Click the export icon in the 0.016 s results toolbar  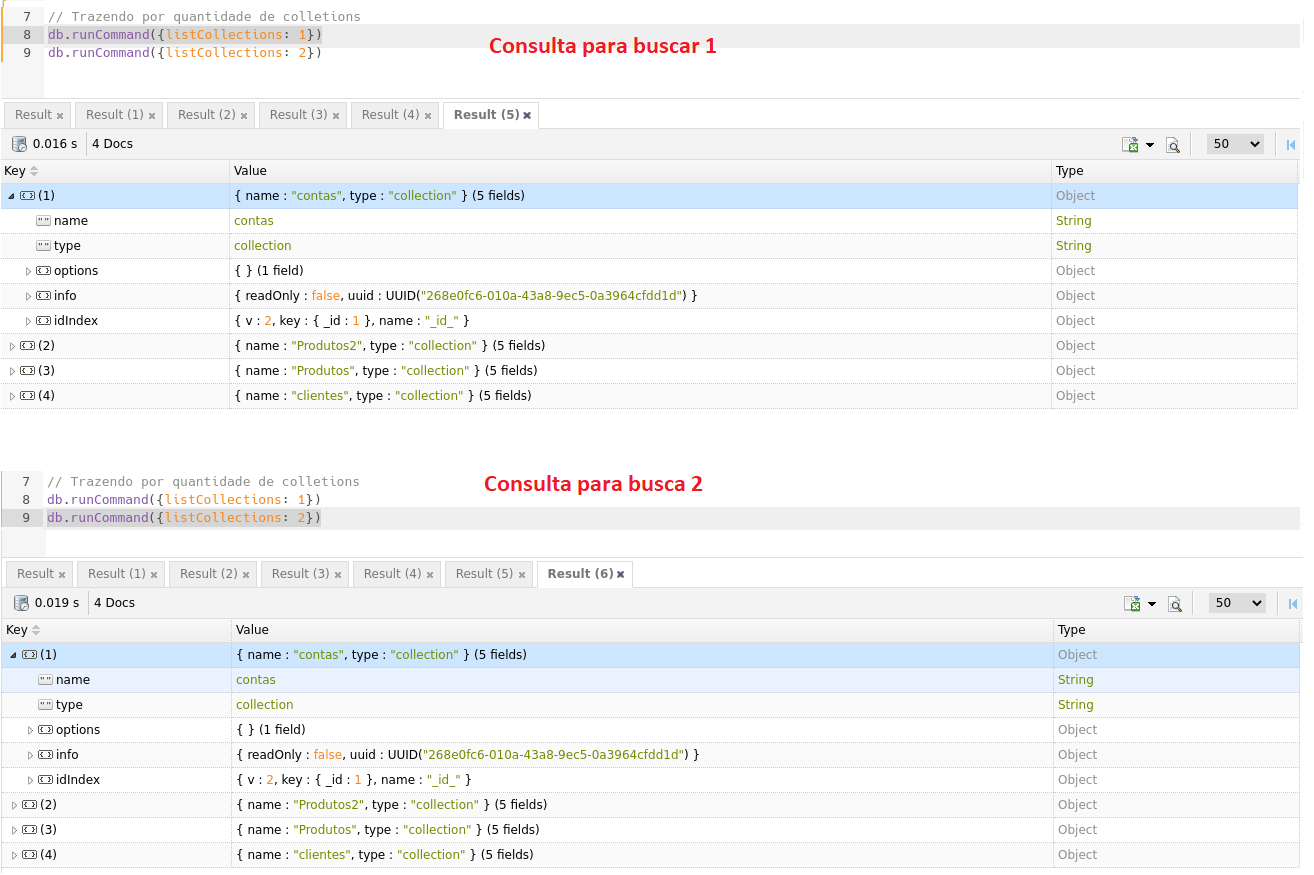pos(1131,145)
